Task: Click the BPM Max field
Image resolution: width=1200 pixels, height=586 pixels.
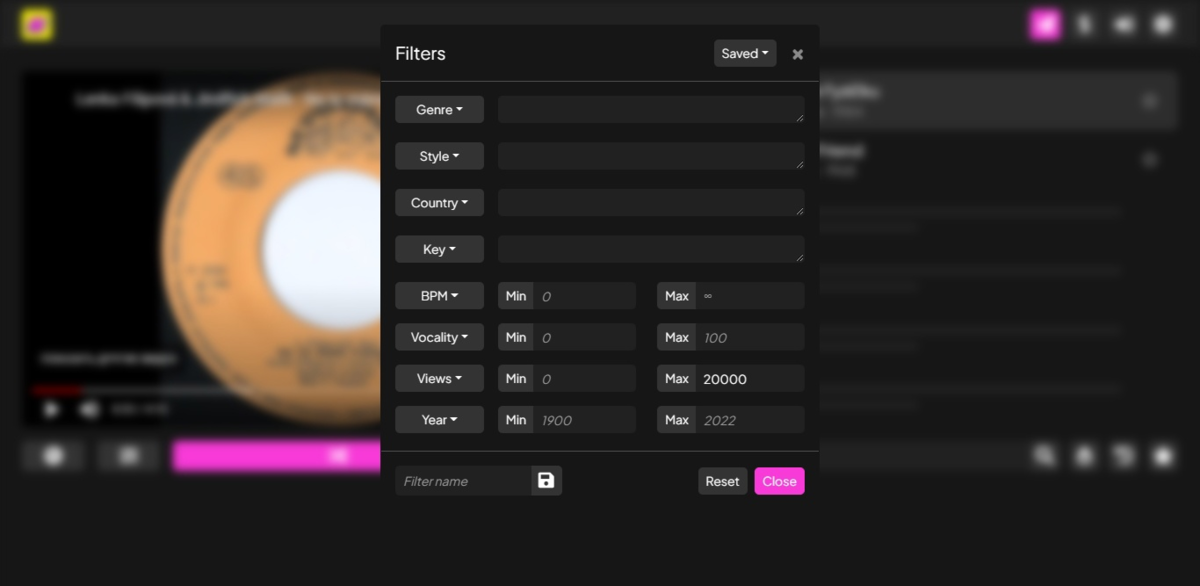Action: (750, 296)
